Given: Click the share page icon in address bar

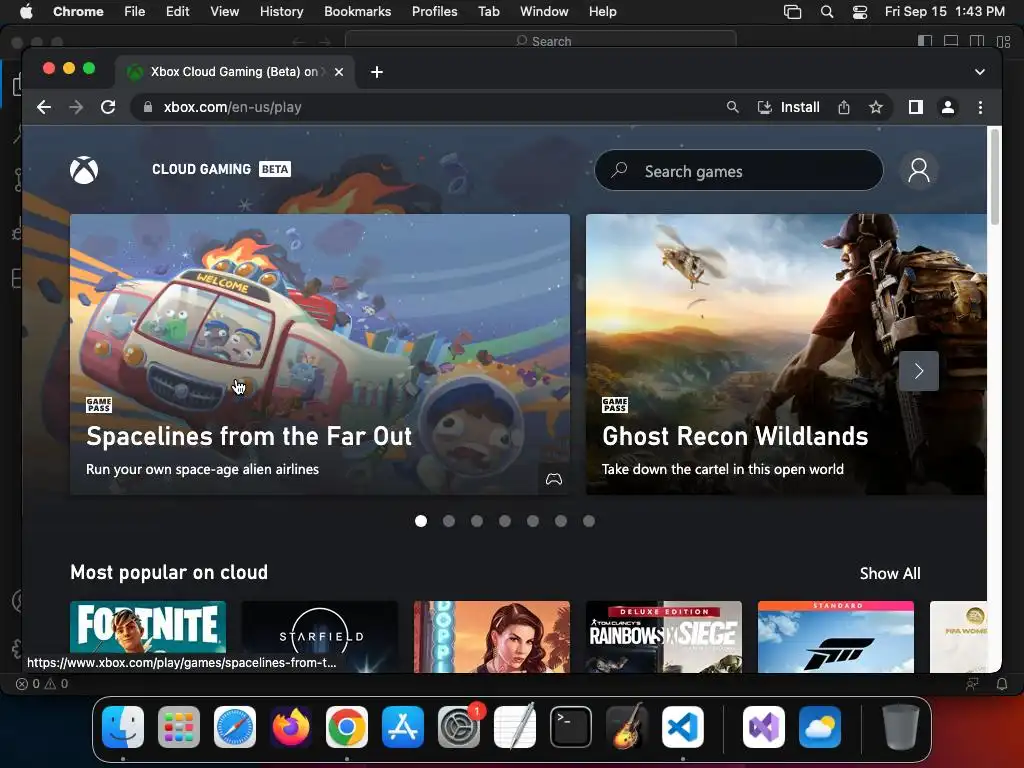Looking at the screenshot, I should tap(844, 107).
